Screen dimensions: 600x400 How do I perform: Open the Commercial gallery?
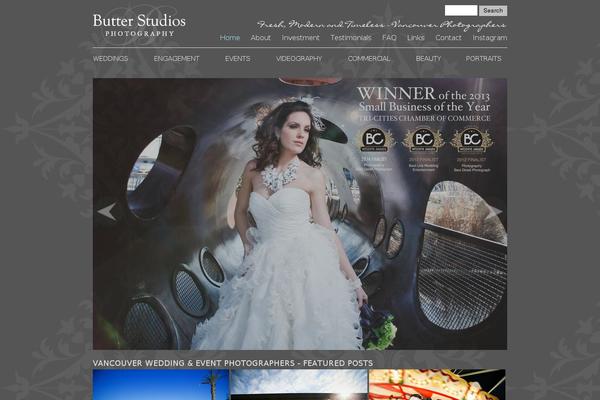click(369, 59)
